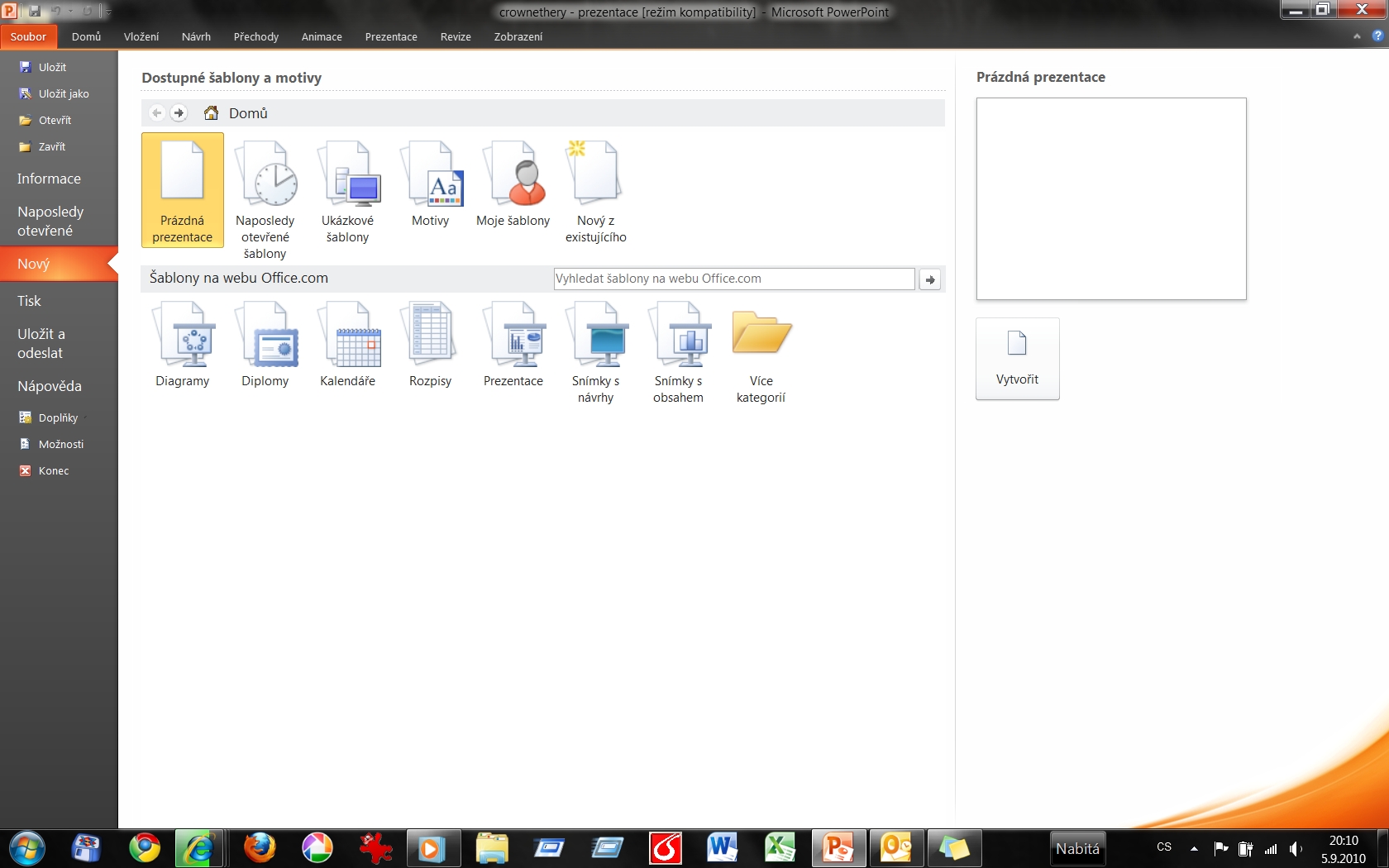Click the back navigation arrow
Screen dimensions: 1389x868
tap(157, 113)
